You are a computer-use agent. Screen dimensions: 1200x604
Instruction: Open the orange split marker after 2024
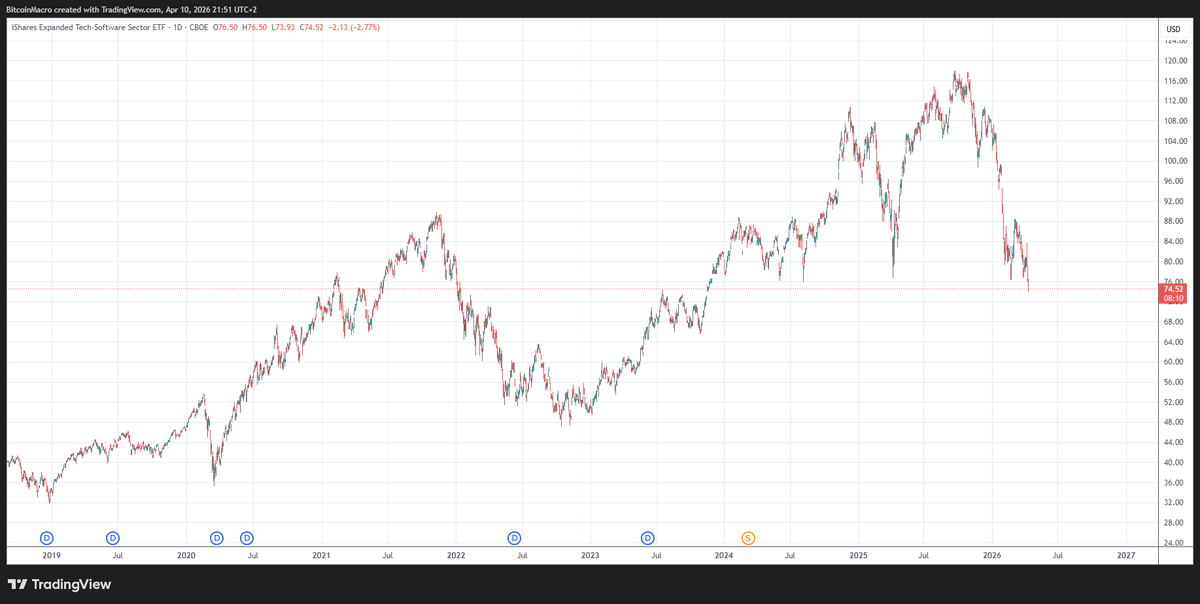(748, 538)
